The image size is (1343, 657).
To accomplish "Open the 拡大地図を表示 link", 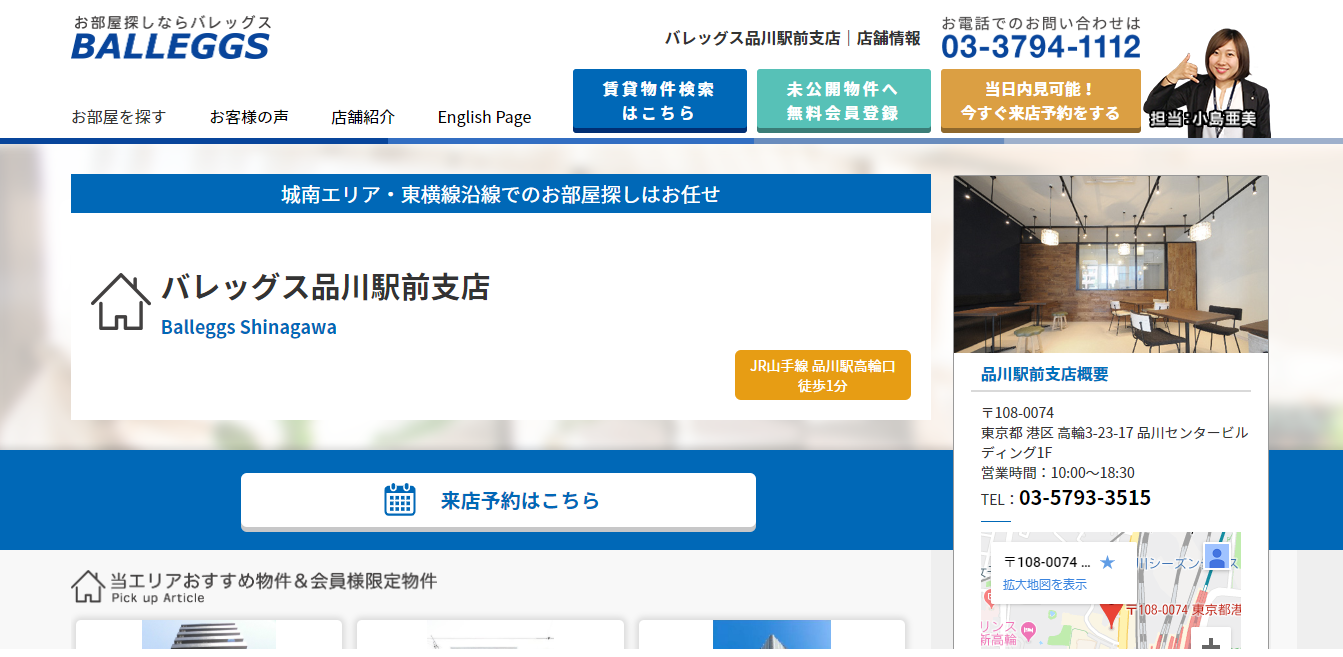I will point(1044,585).
